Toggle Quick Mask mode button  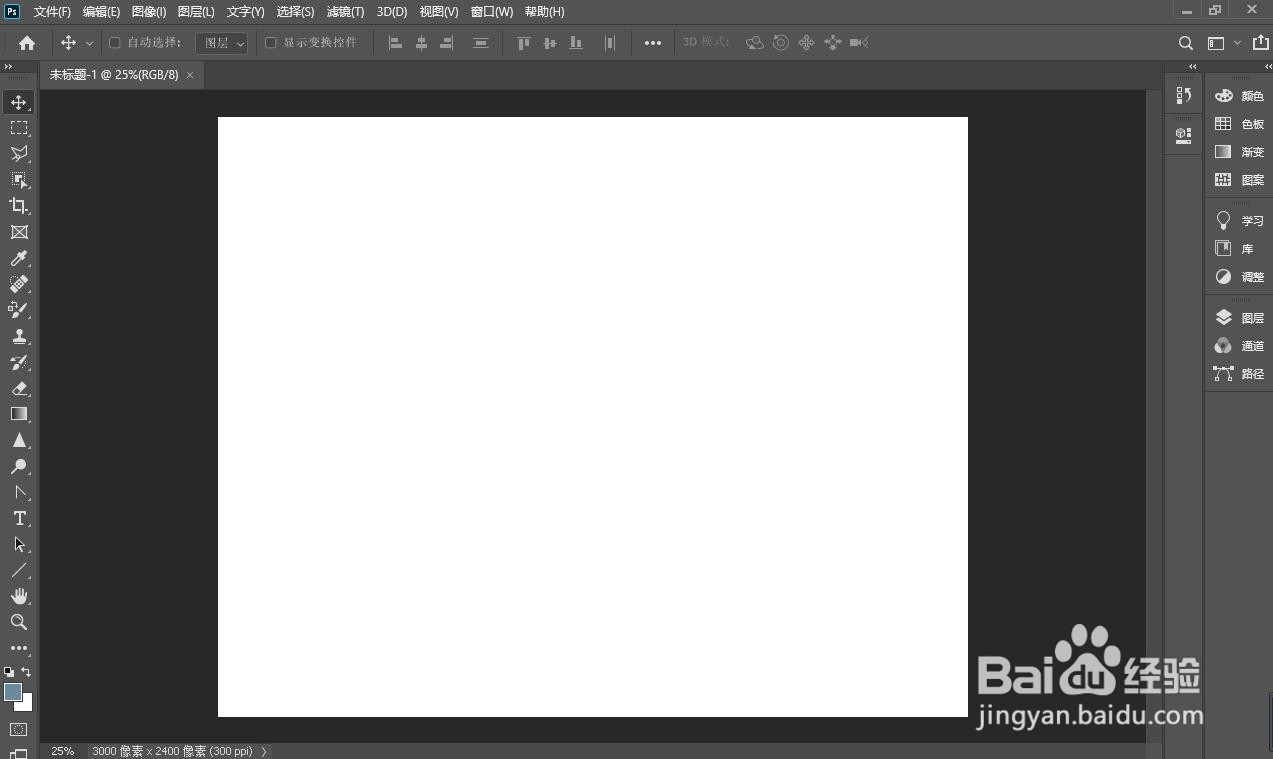pos(19,730)
